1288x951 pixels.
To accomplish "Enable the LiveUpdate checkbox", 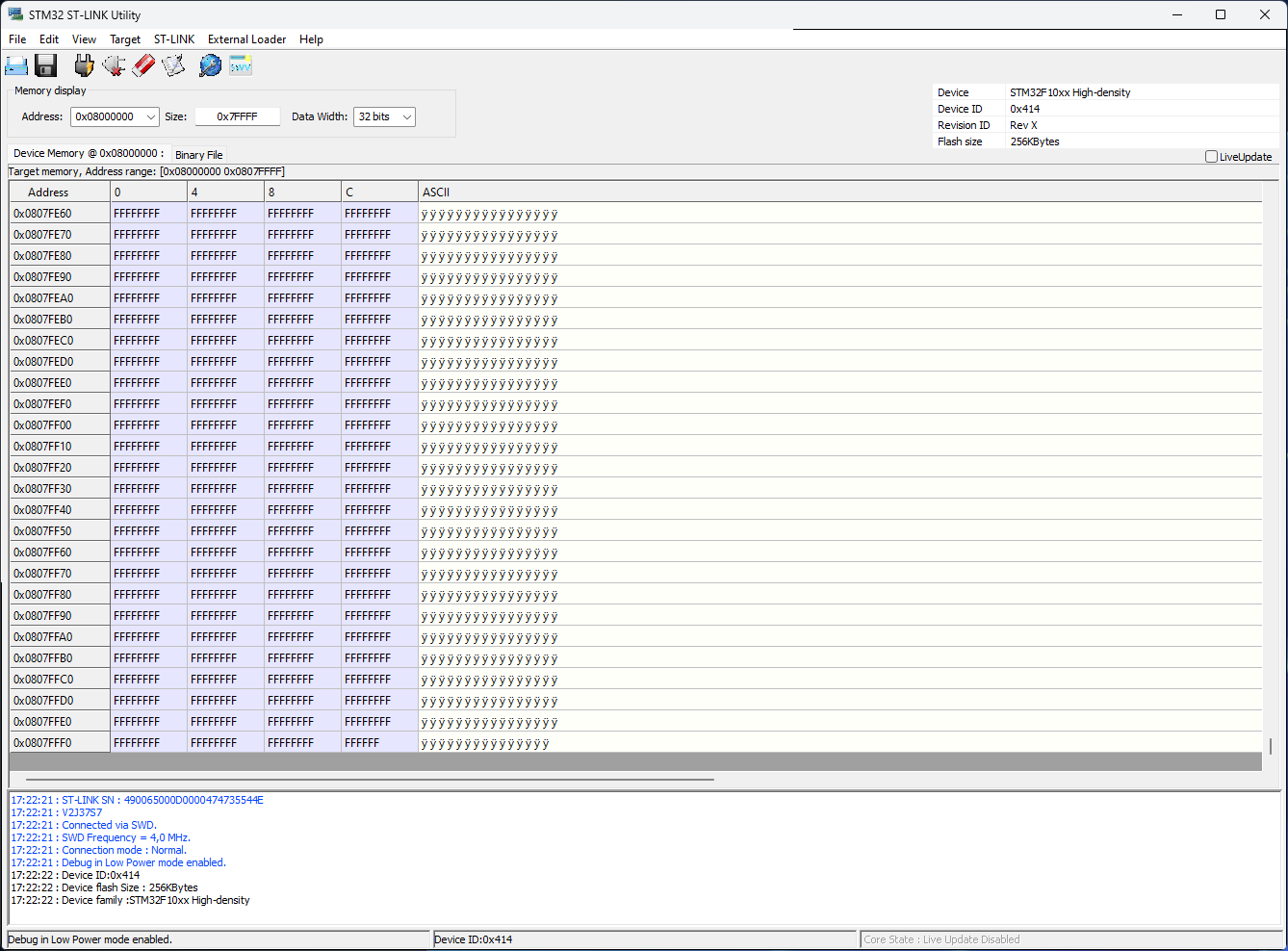I will 1211,157.
